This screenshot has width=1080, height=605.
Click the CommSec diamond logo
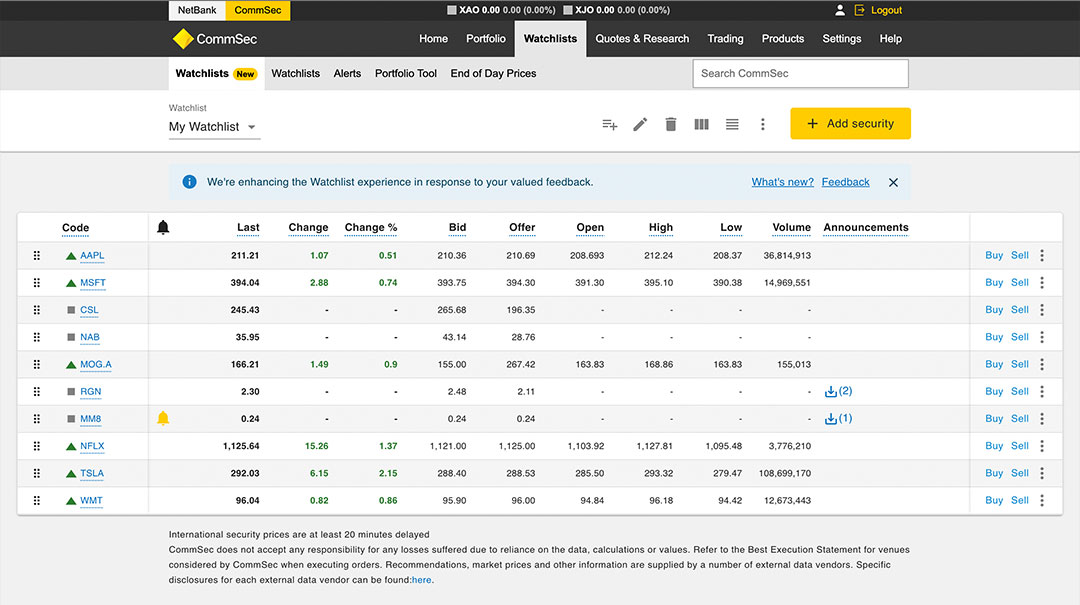tap(183, 39)
